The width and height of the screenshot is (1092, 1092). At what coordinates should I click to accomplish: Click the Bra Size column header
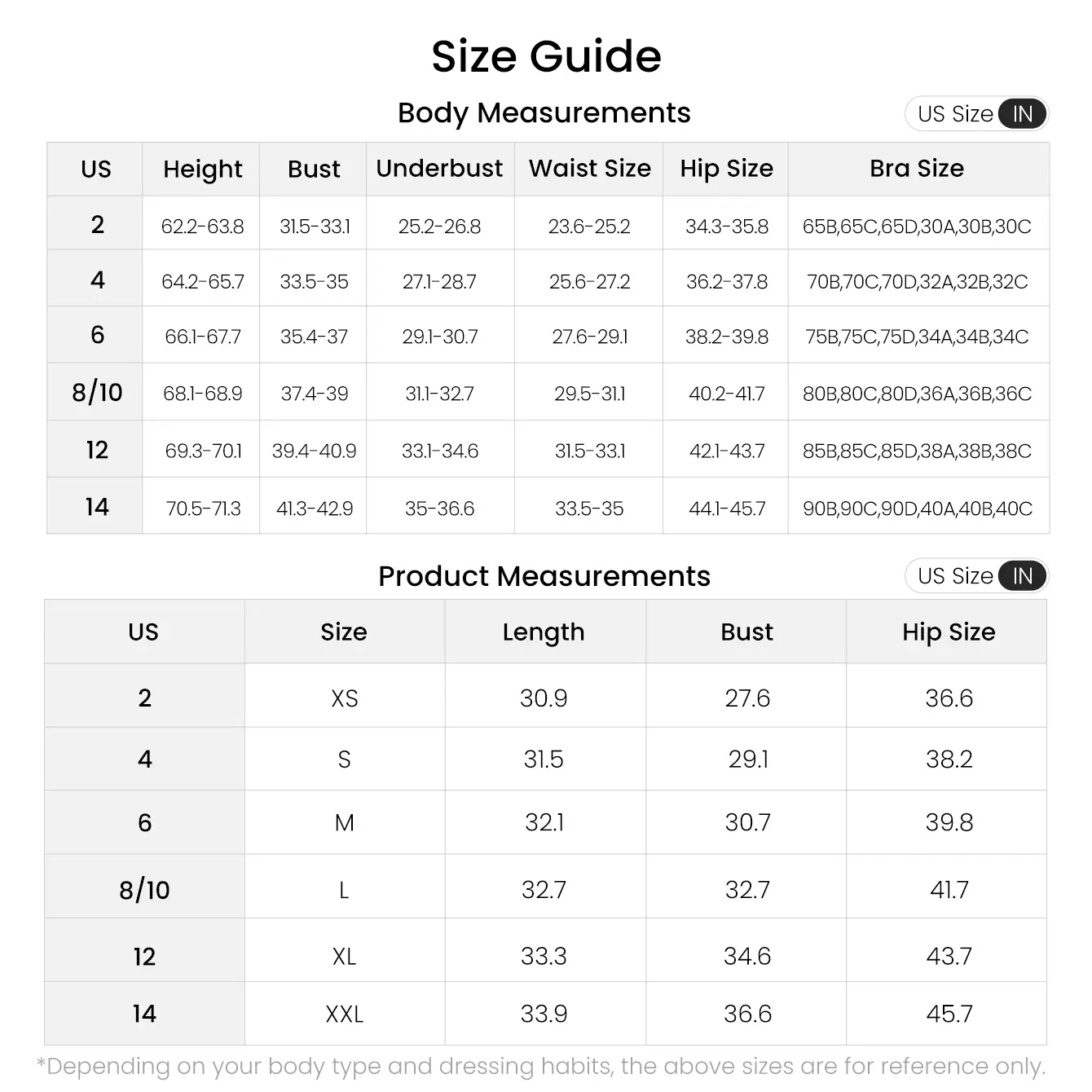pos(917,169)
